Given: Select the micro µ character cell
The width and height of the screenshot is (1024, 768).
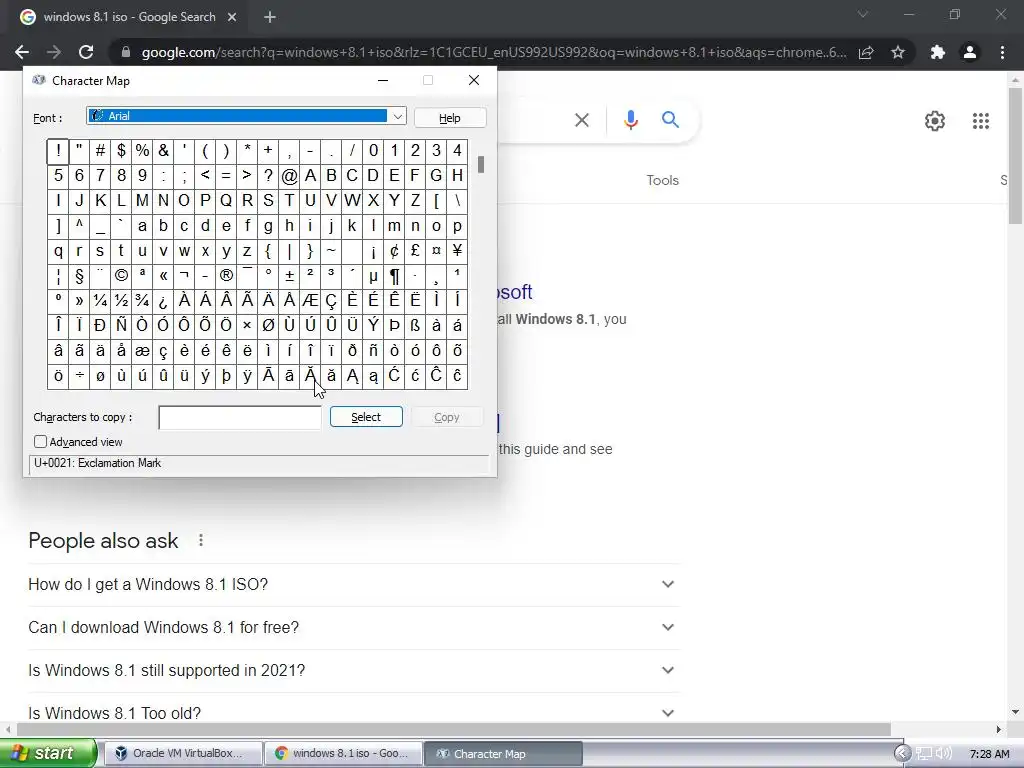Looking at the screenshot, I should coord(373,276).
